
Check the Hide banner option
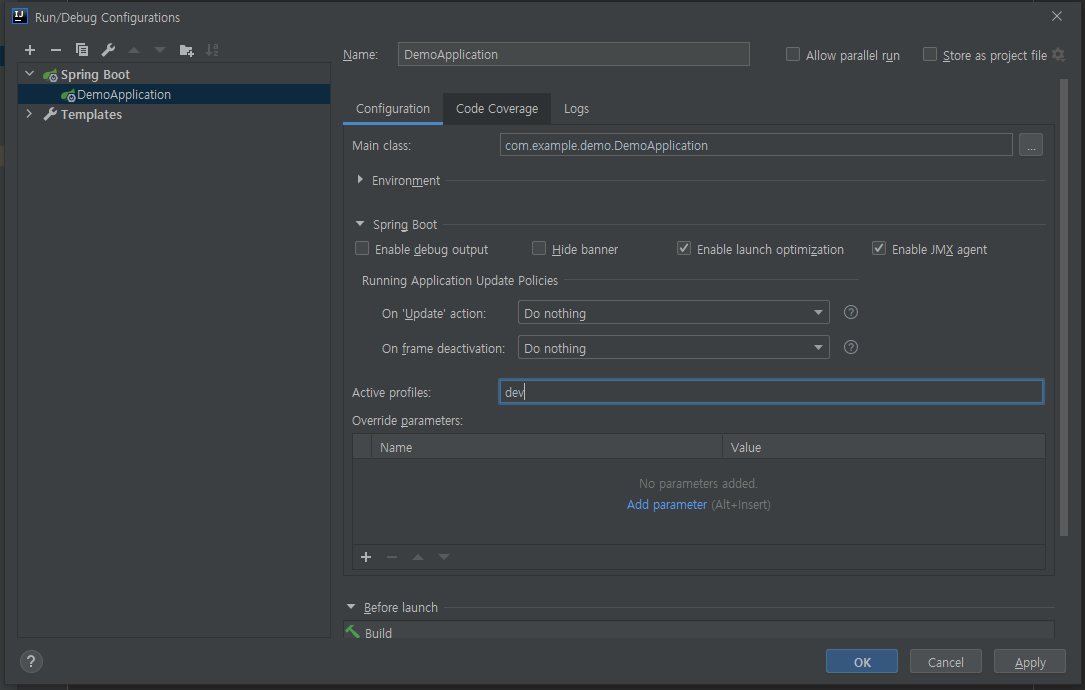pos(539,248)
